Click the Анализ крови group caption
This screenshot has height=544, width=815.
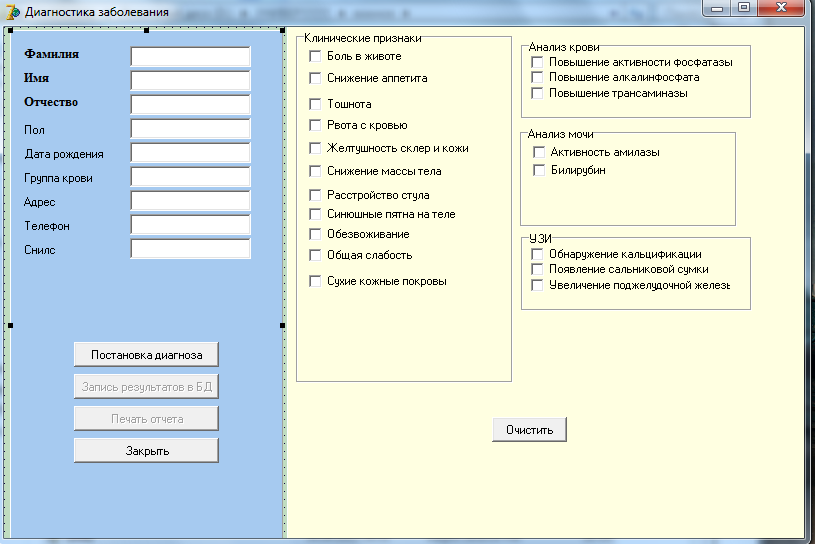(564, 47)
